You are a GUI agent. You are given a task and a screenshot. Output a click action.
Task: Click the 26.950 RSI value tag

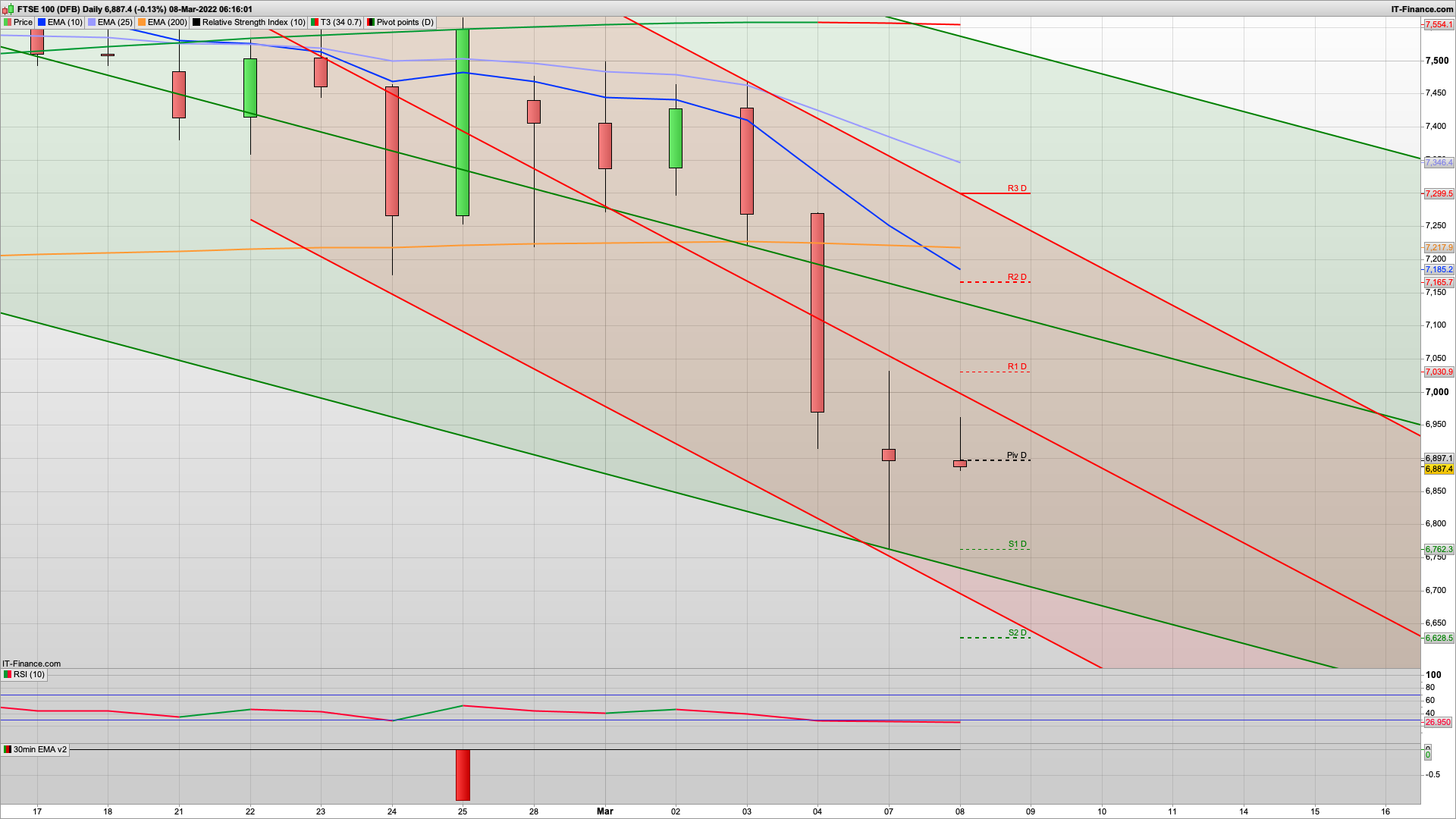1438,722
